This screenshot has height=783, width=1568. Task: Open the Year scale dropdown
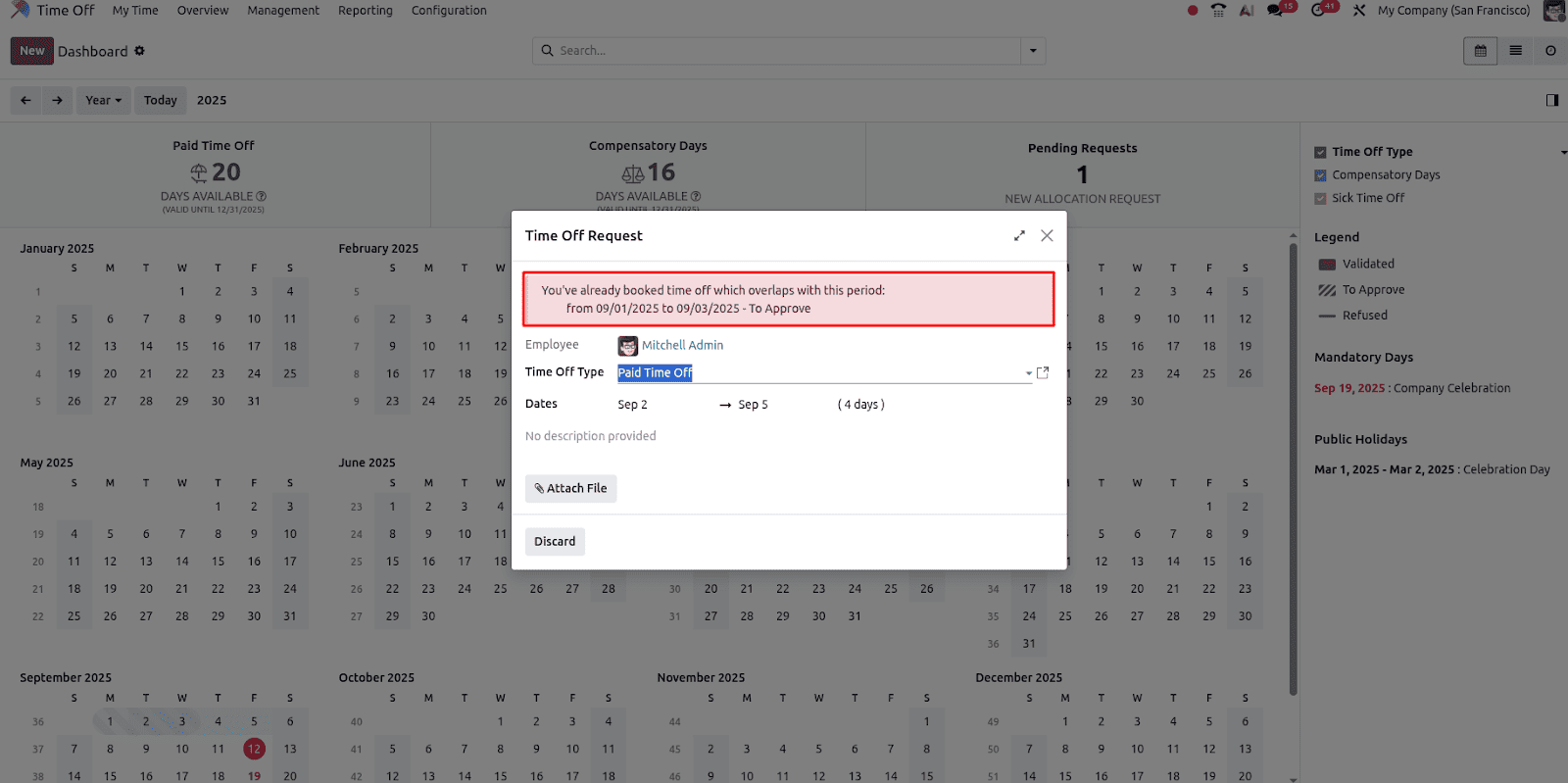(x=103, y=100)
